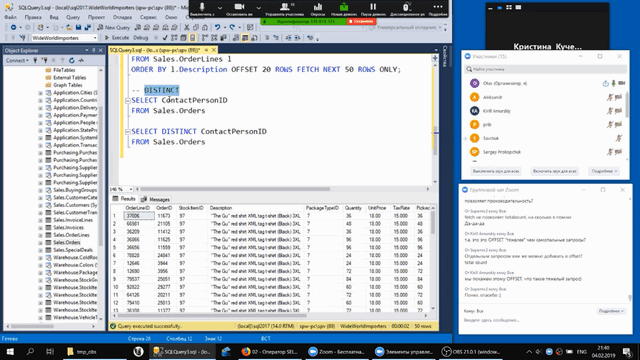
Task: Click the parse query checkmark icon
Action: 165,38
